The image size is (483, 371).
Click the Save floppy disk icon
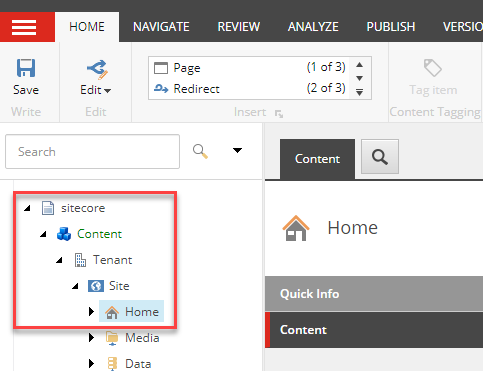pyautogui.click(x=26, y=68)
